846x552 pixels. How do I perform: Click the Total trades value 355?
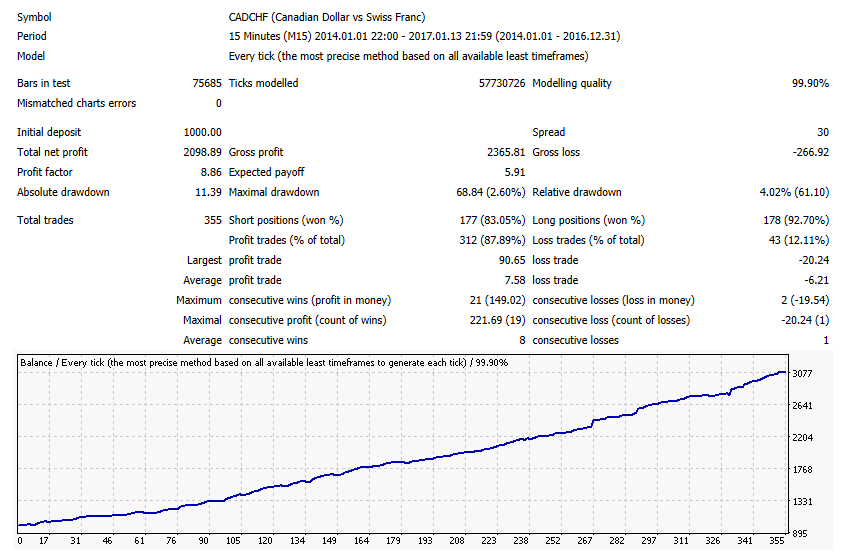(213, 220)
